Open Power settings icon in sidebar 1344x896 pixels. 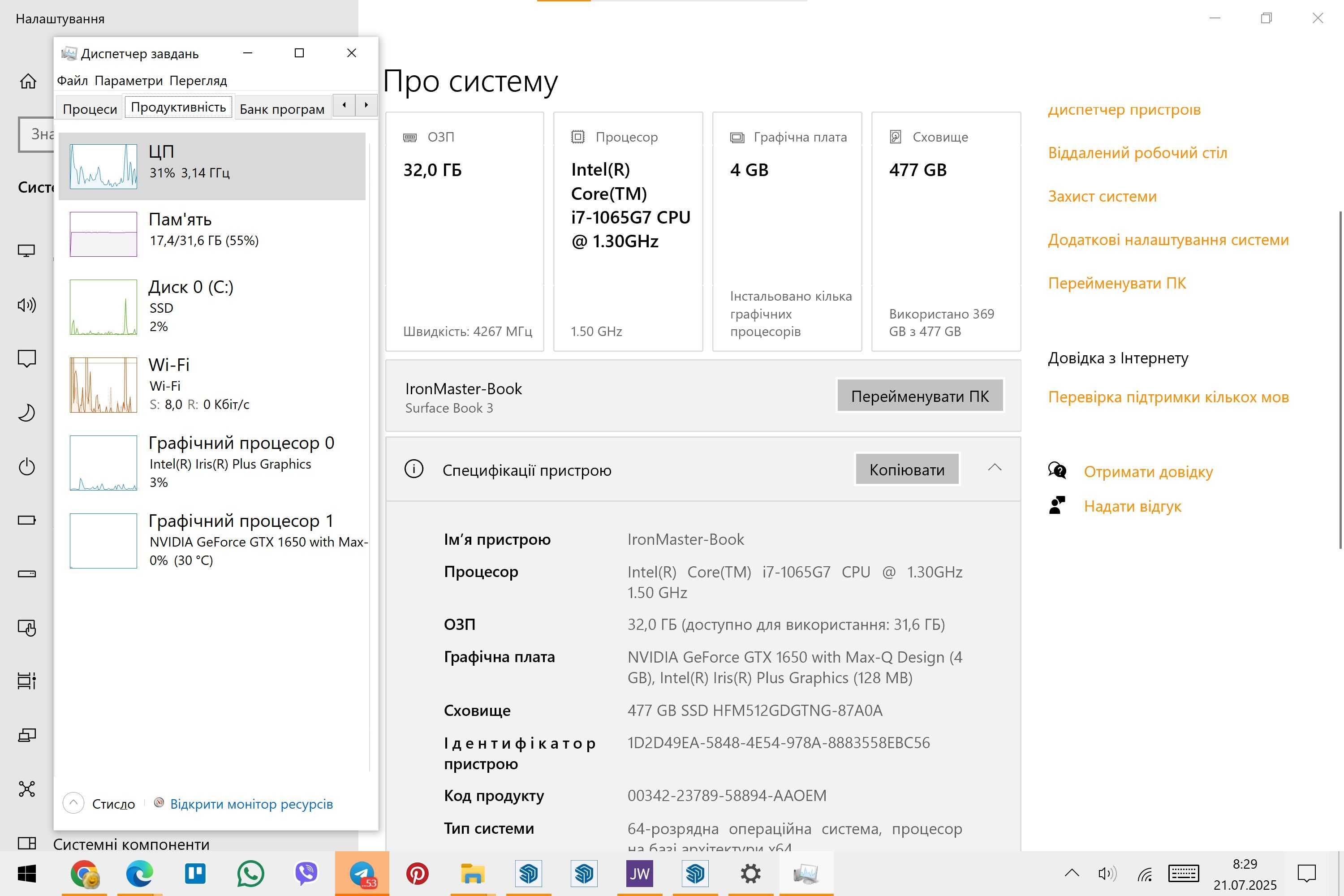point(26,467)
